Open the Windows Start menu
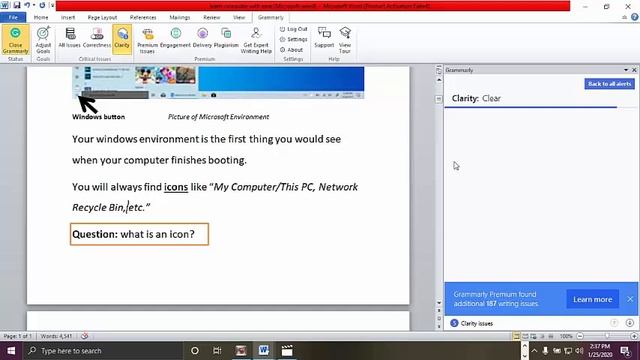The height and width of the screenshot is (360, 640). pyautogui.click(x=11, y=351)
